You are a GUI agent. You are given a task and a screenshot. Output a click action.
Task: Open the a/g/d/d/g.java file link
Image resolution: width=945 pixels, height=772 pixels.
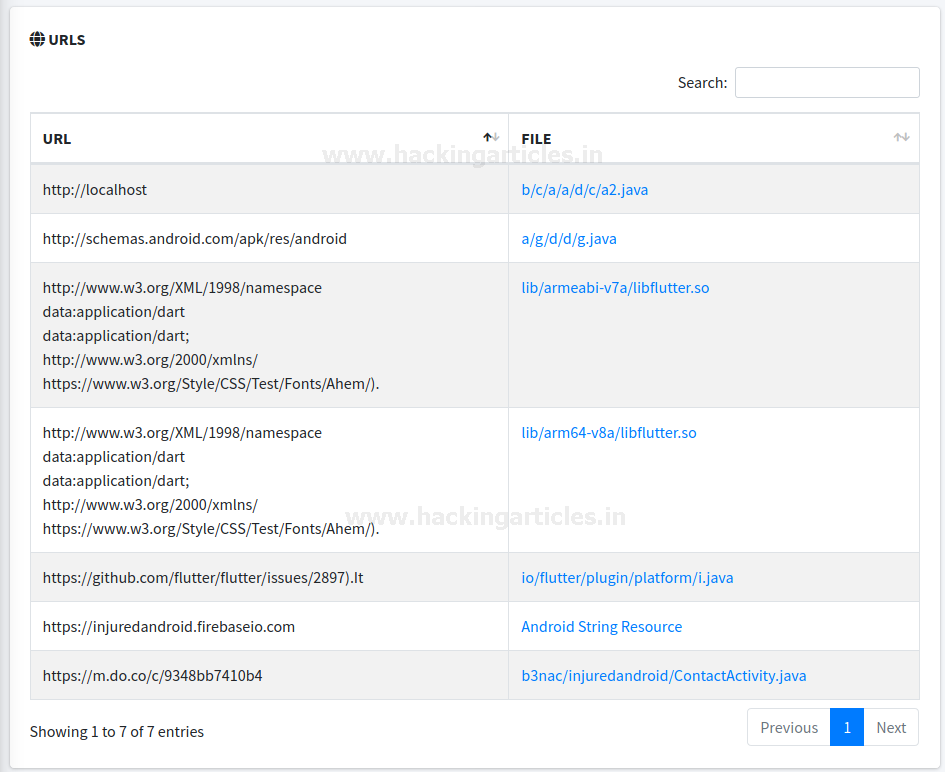click(x=568, y=239)
